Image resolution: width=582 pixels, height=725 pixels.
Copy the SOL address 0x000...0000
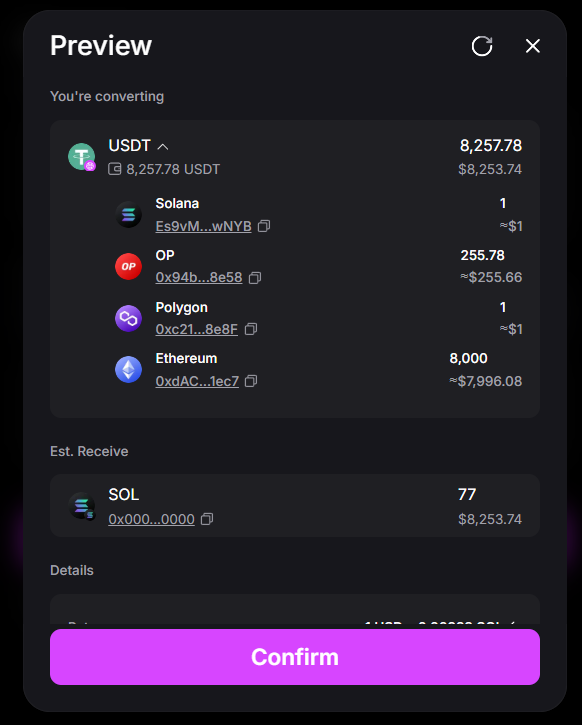[x=207, y=519]
